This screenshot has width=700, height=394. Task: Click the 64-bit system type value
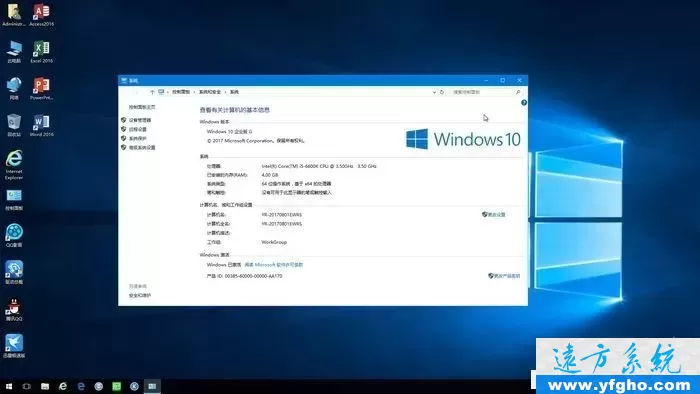296,184
